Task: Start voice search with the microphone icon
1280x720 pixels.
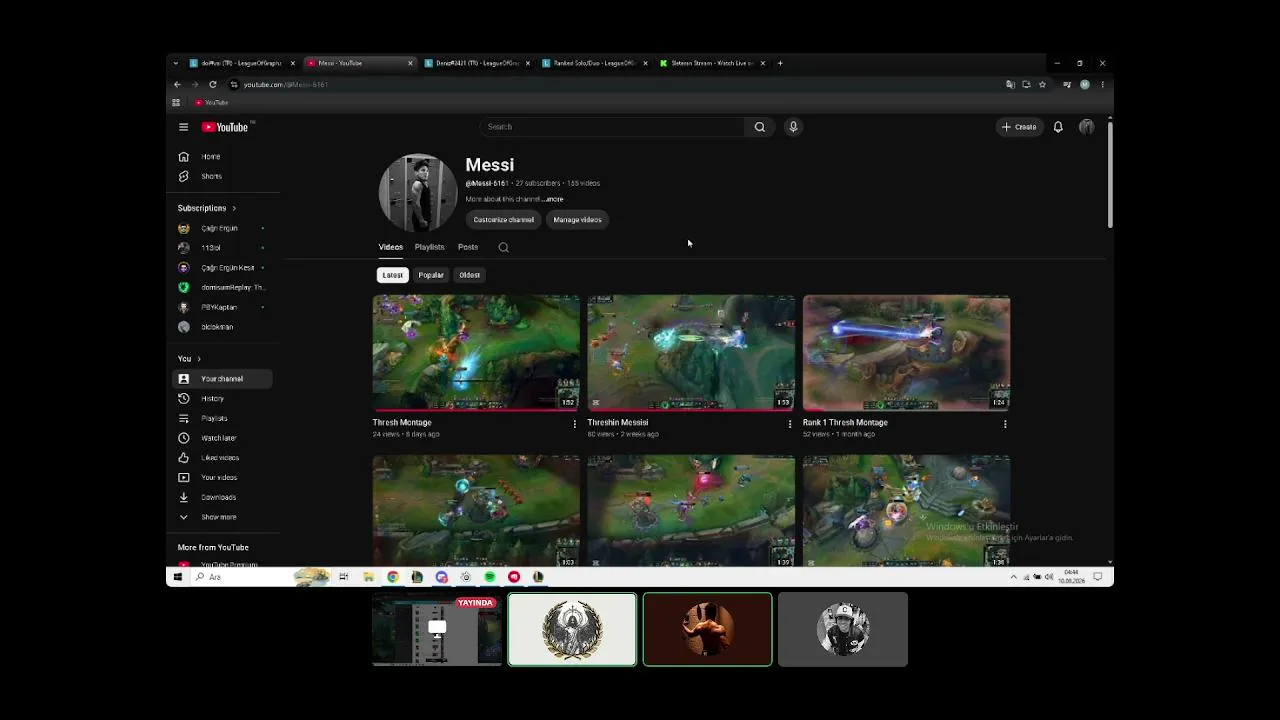Action: click(793, 127)
